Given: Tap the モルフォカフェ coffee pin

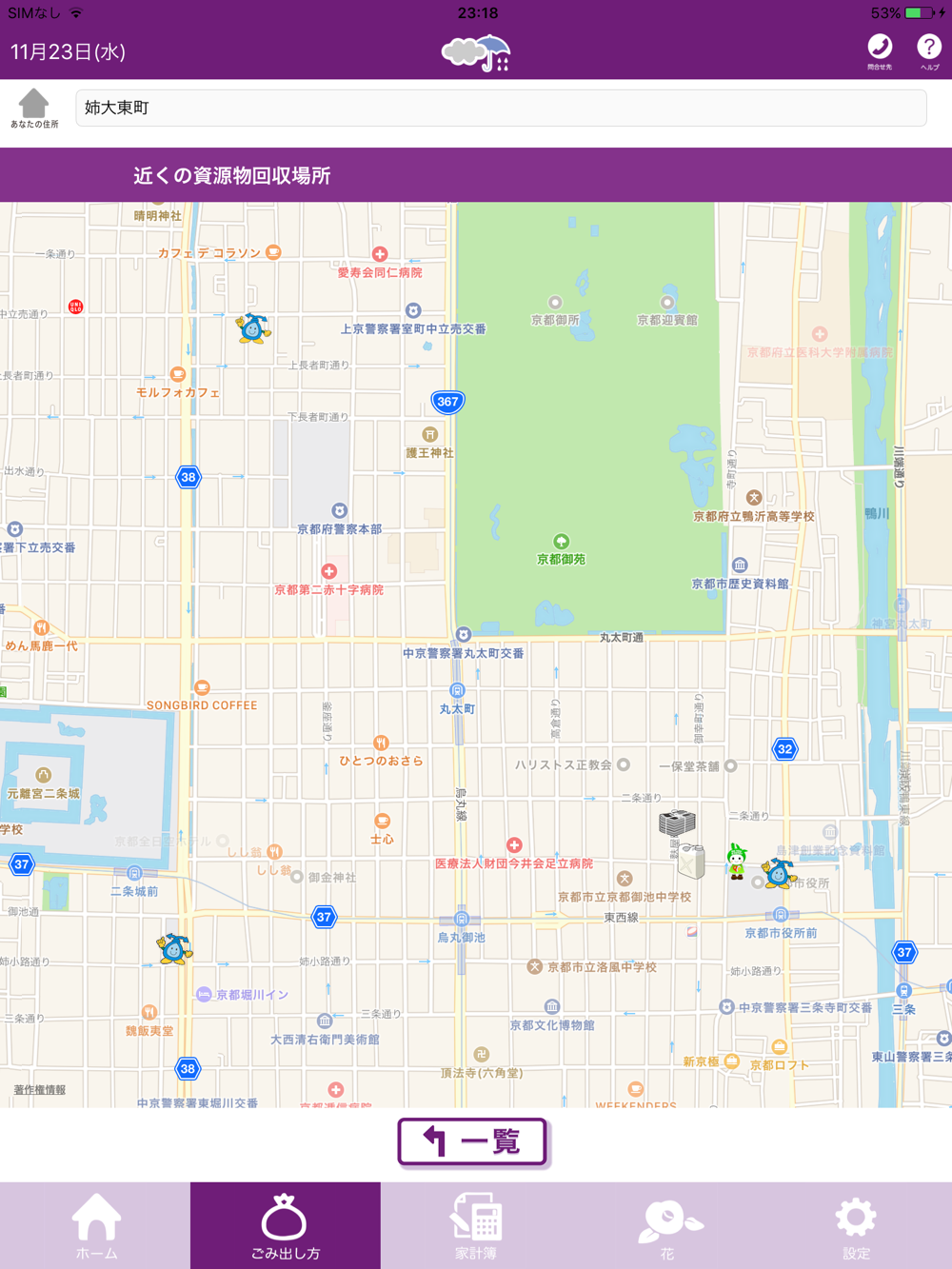Looking at the screenshot, I should [178, 374].
